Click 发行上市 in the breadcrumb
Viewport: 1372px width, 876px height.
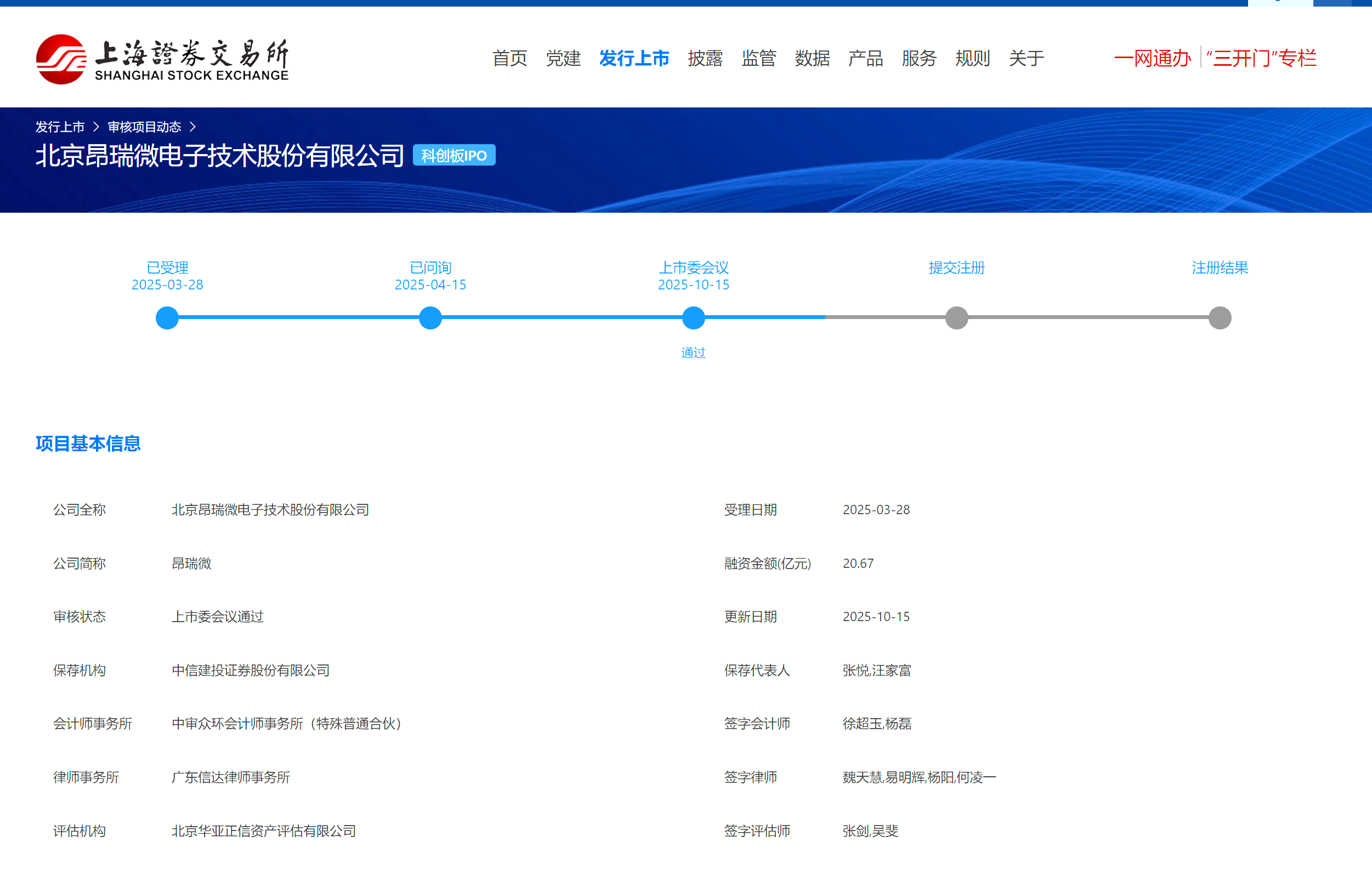coord(60,127)
